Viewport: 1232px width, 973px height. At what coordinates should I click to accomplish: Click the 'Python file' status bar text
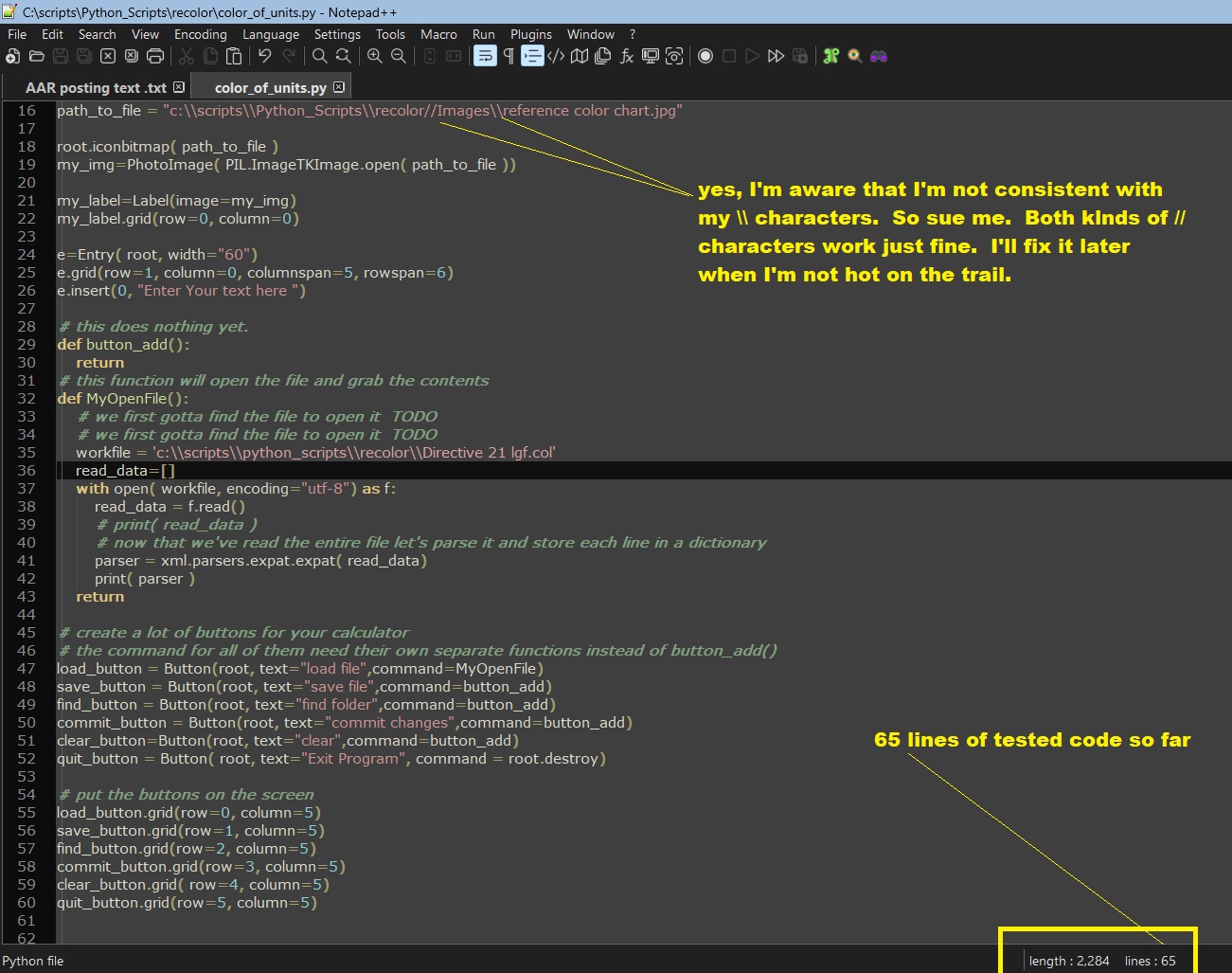point(33,961)
